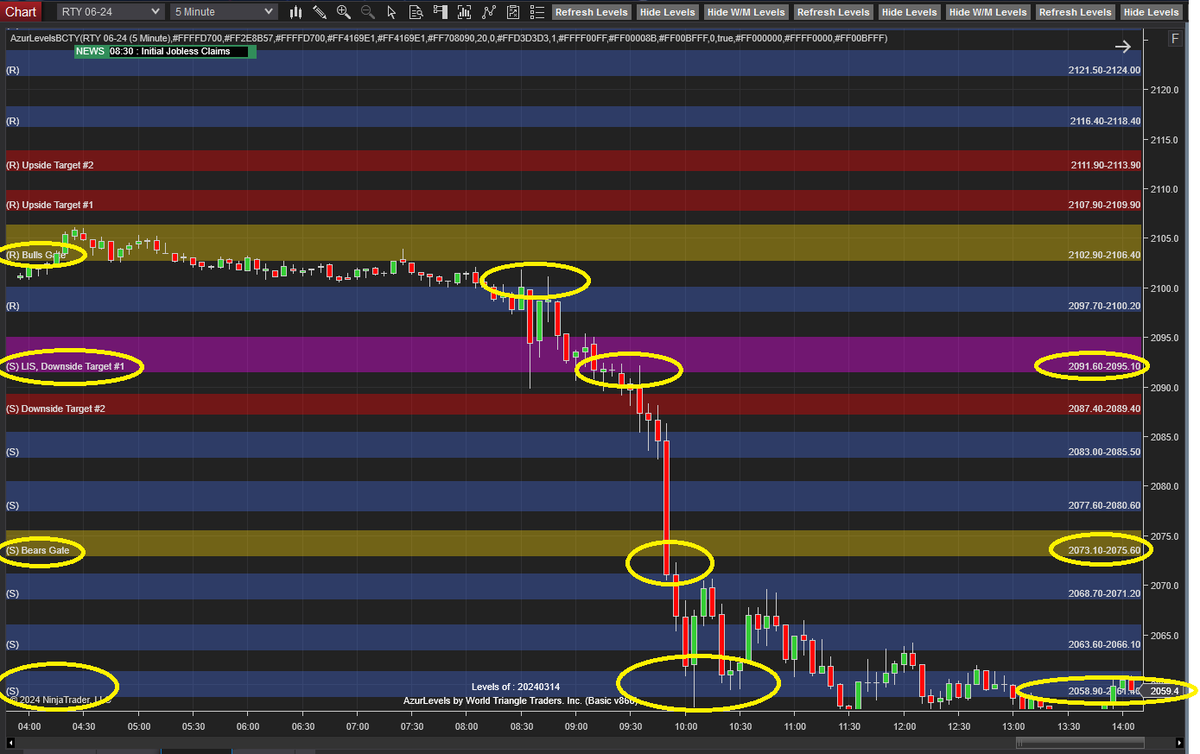Toggle the Data Box icon
The width and height of the screenshot is (1200, 754).
415,12
